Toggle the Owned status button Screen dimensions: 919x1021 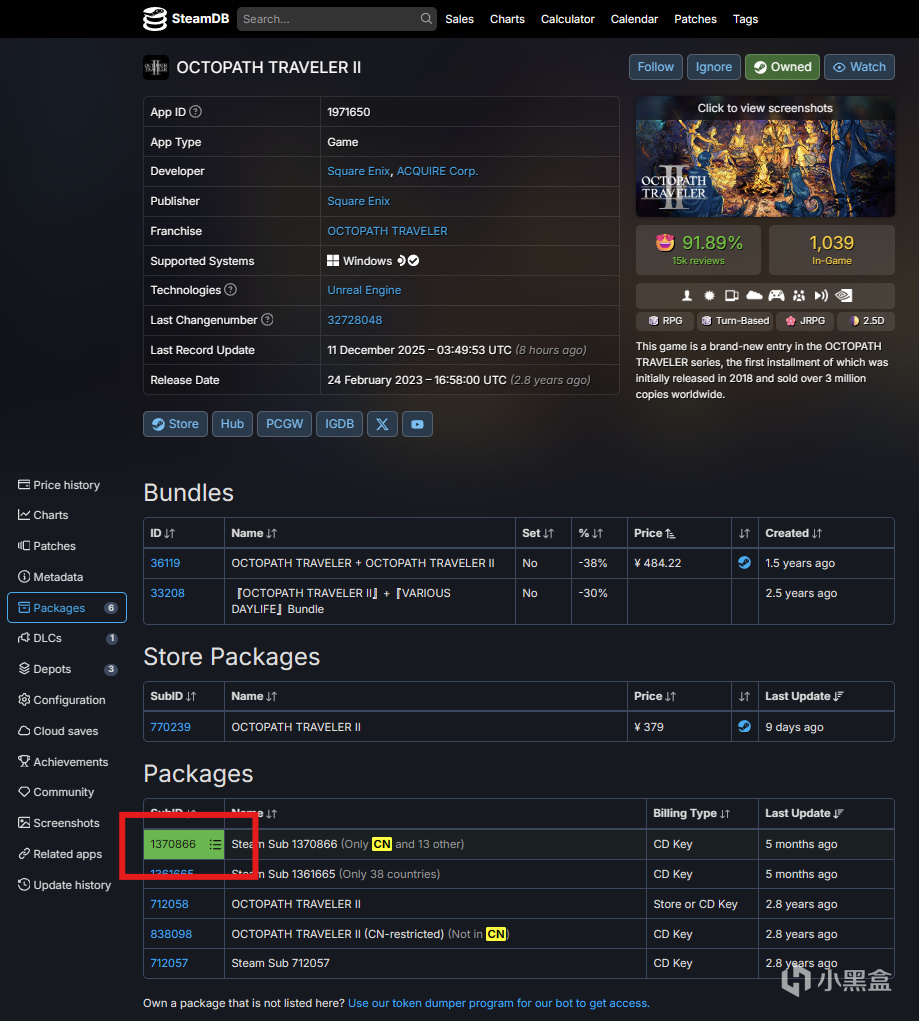(x=782, y=67)
